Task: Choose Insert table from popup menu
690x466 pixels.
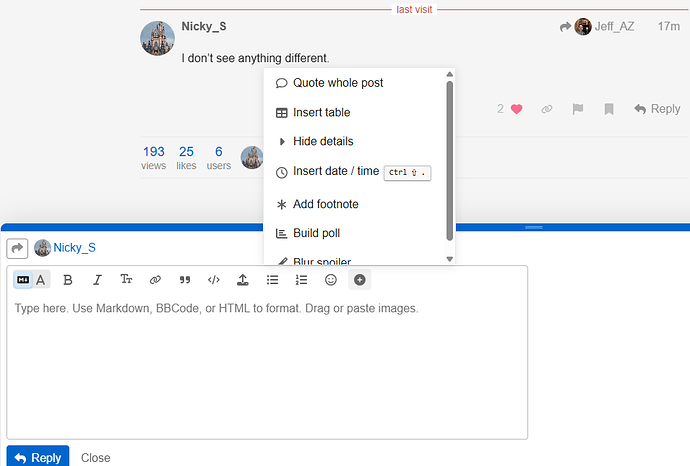Action: (x=321, y=113)
